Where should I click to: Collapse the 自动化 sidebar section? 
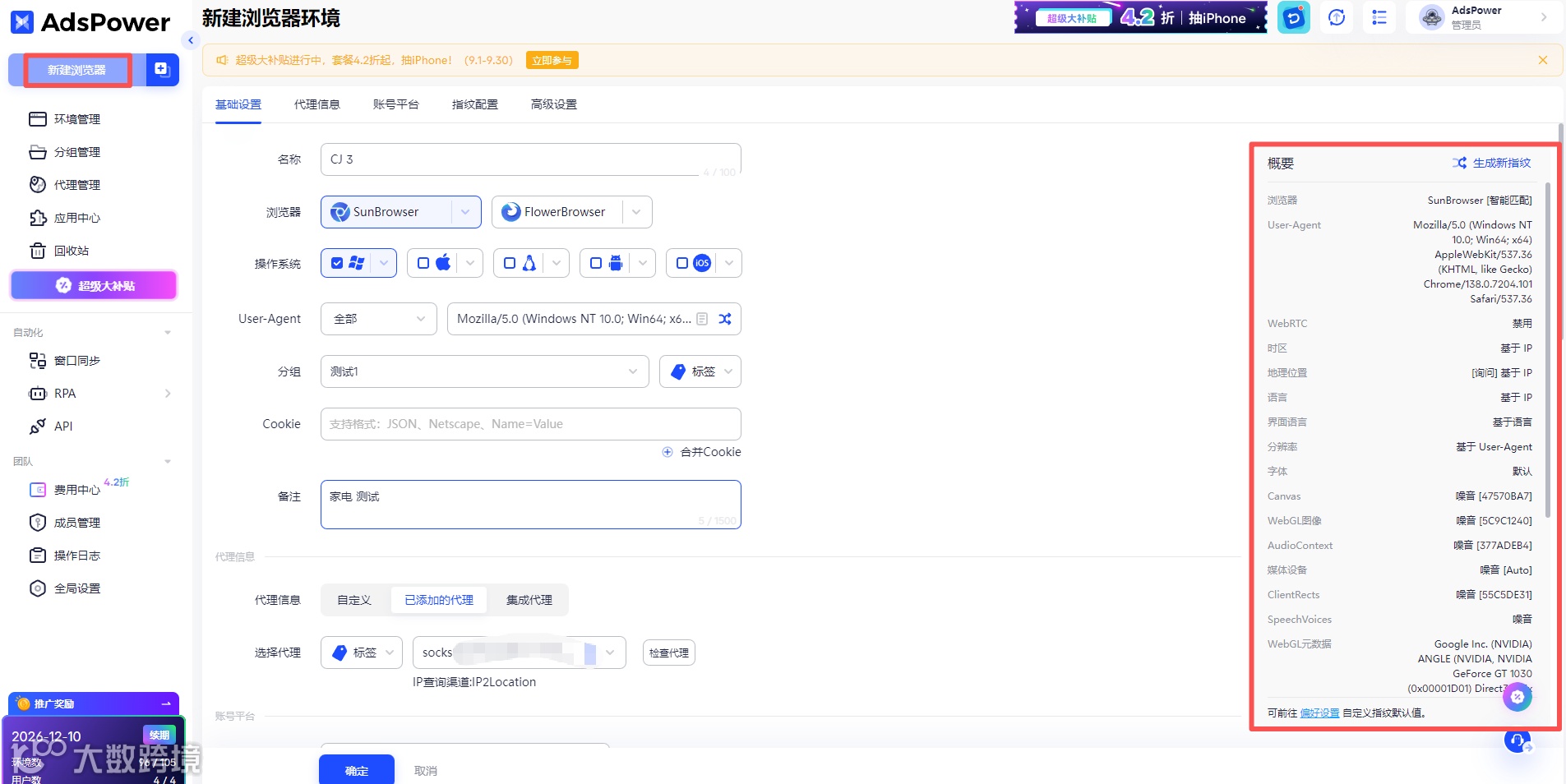pyautogui.click(x=168, y=333)
